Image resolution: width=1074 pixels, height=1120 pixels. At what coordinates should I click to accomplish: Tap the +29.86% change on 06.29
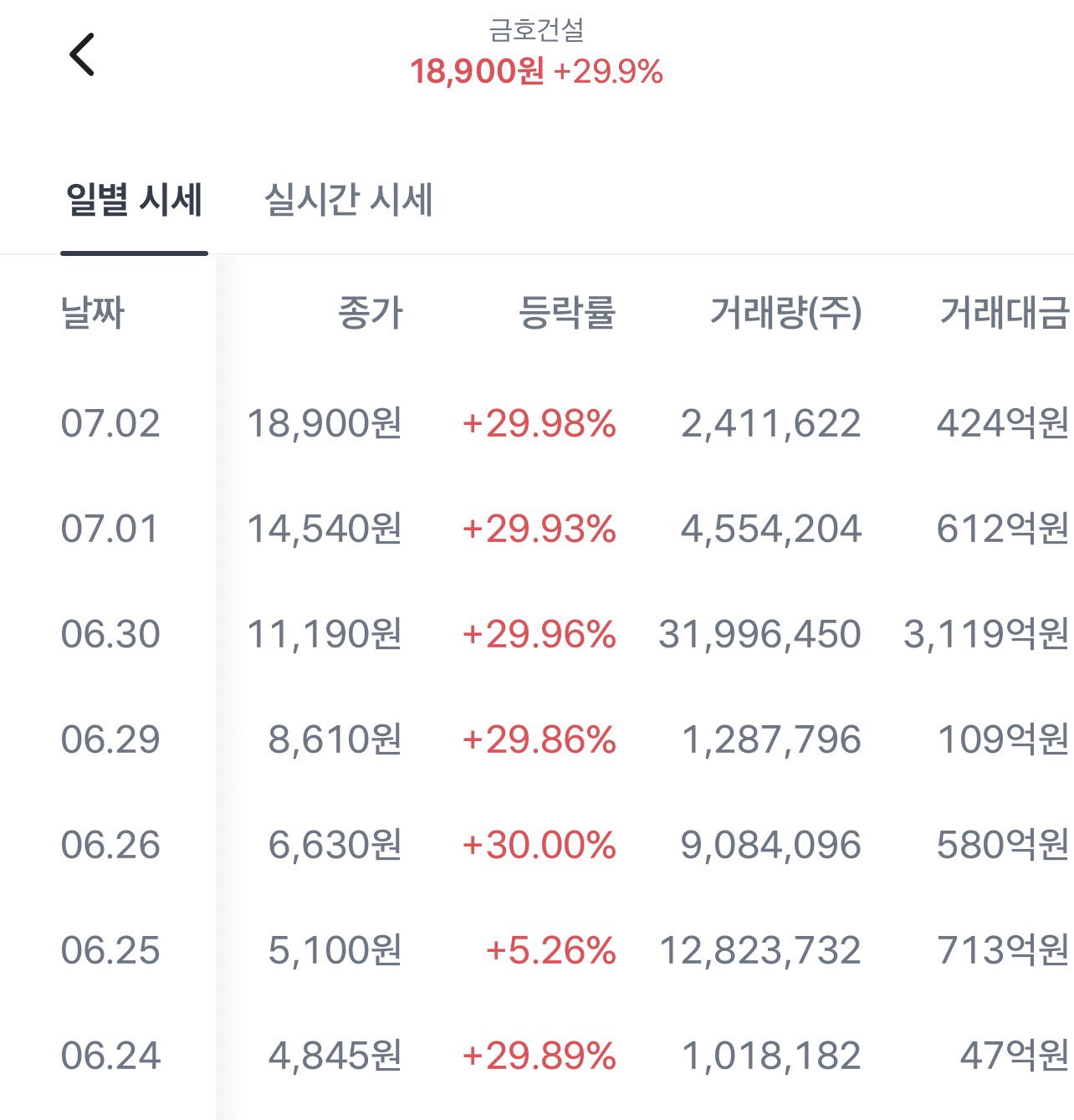click(x=539, y=739)
